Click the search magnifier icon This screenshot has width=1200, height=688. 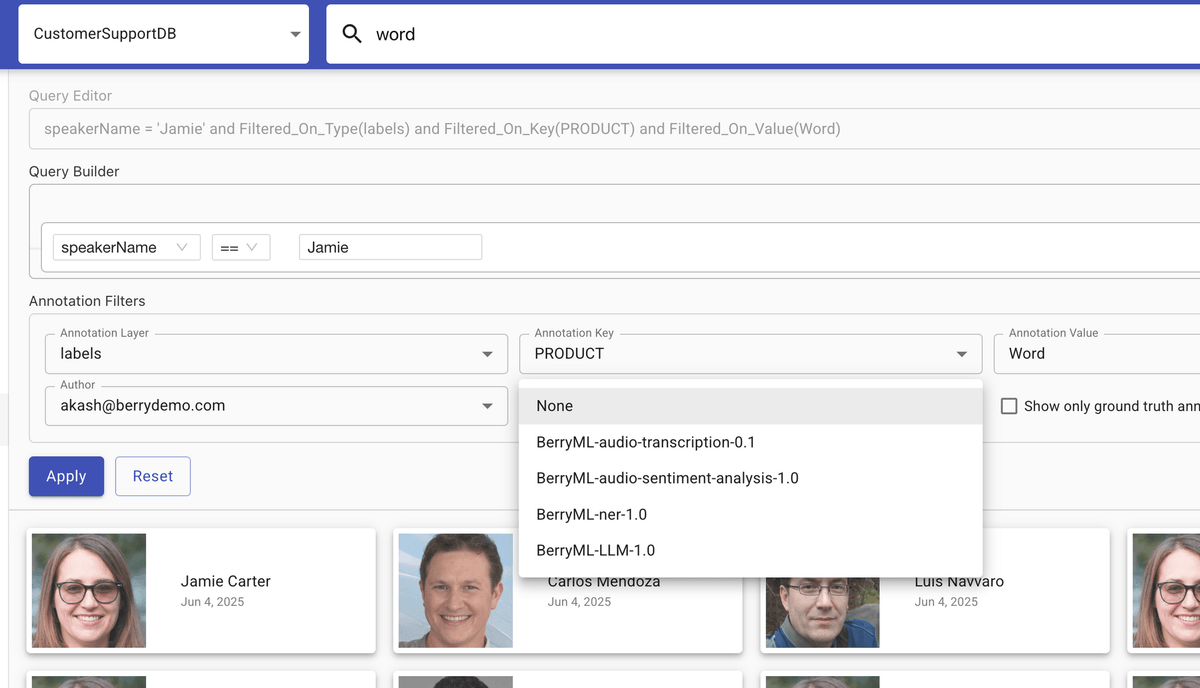coord(352,34)
